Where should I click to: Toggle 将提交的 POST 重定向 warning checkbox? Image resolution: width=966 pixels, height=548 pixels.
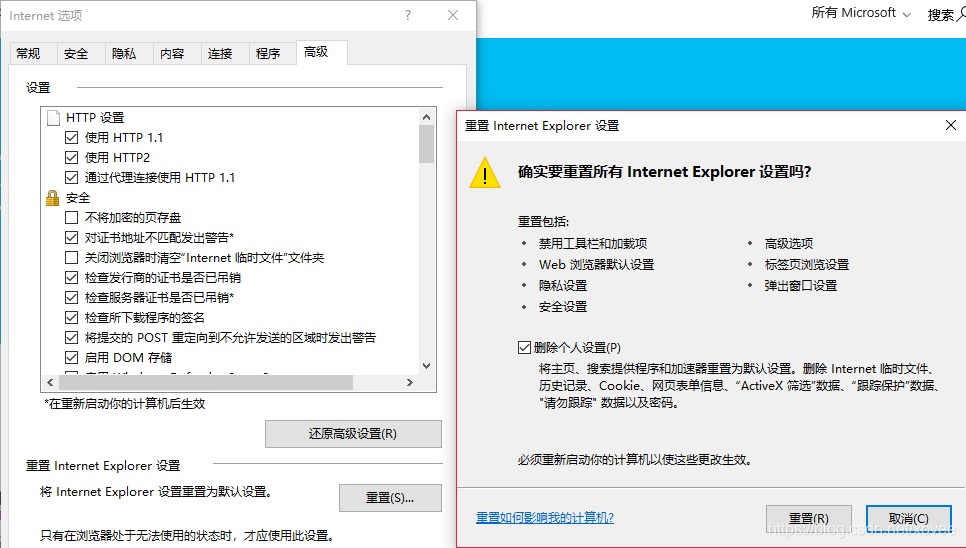(71, 337)
